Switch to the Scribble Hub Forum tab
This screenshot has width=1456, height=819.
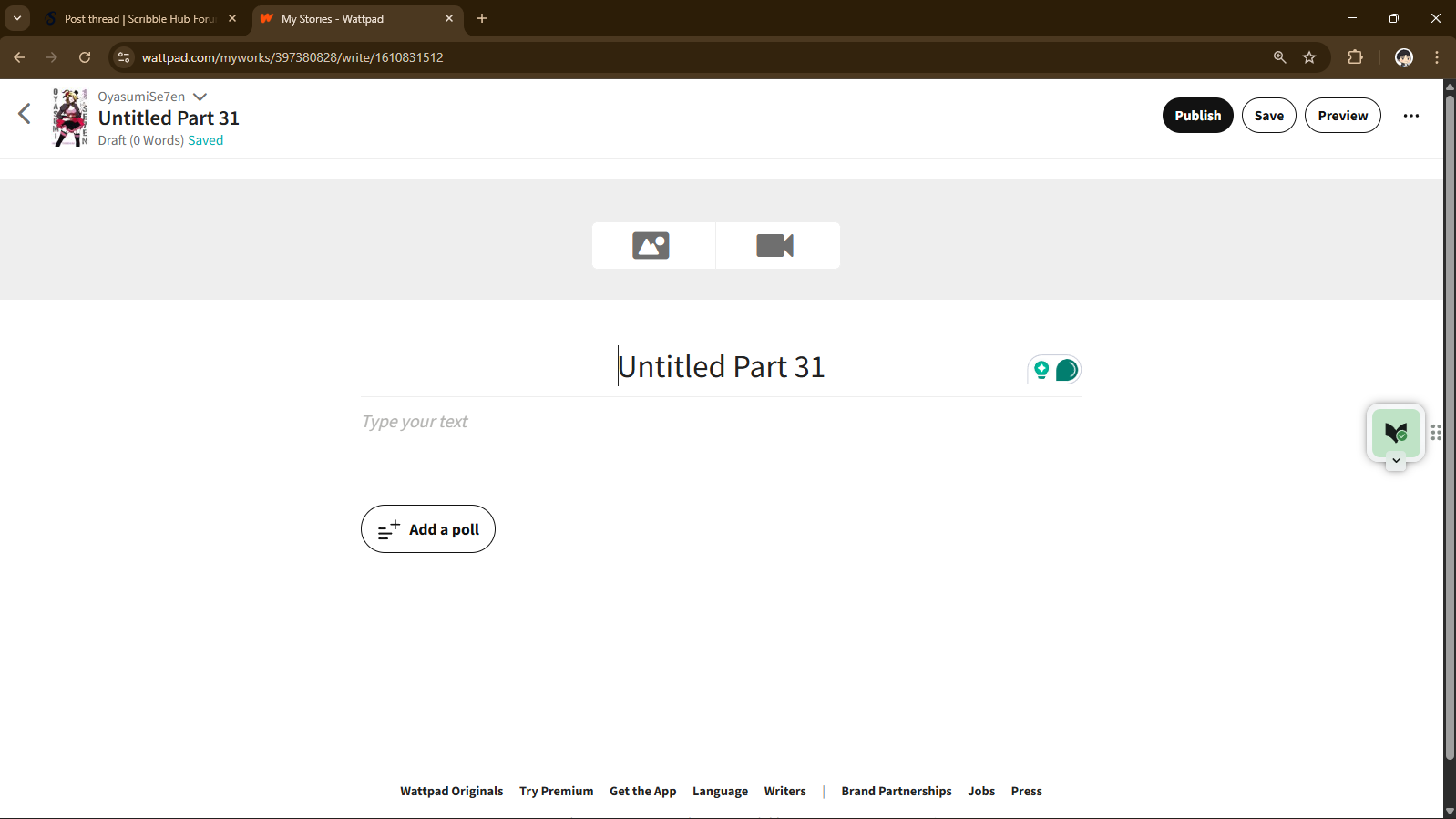click(x=138, y=18)
